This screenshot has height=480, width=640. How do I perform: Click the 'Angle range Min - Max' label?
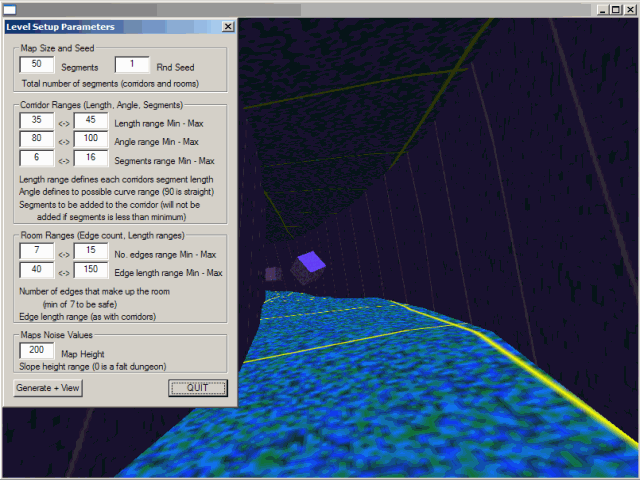156,142
